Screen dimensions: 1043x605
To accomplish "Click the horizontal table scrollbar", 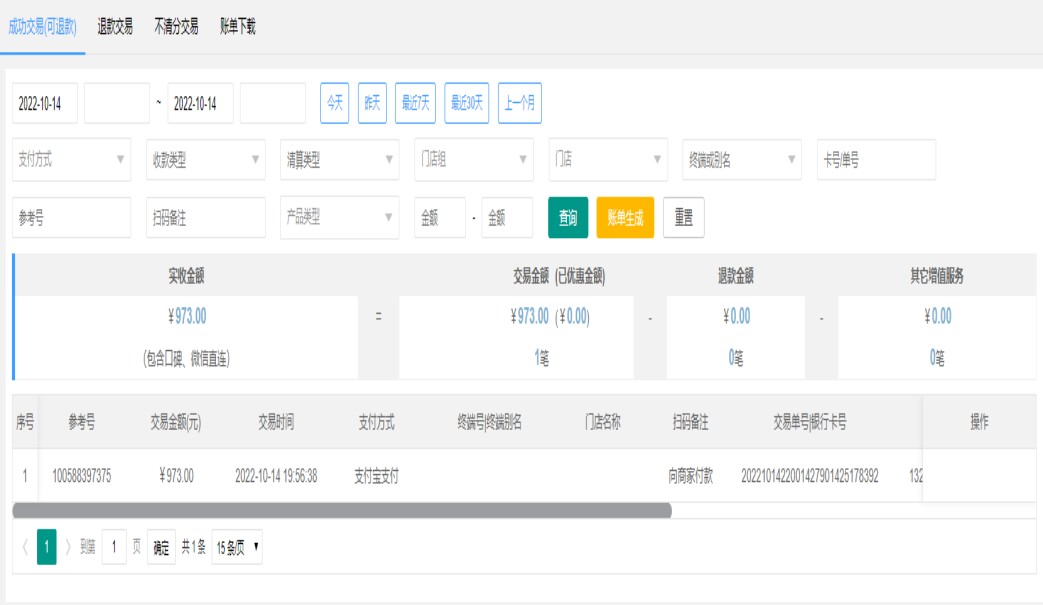I will [x=342, y=511].
